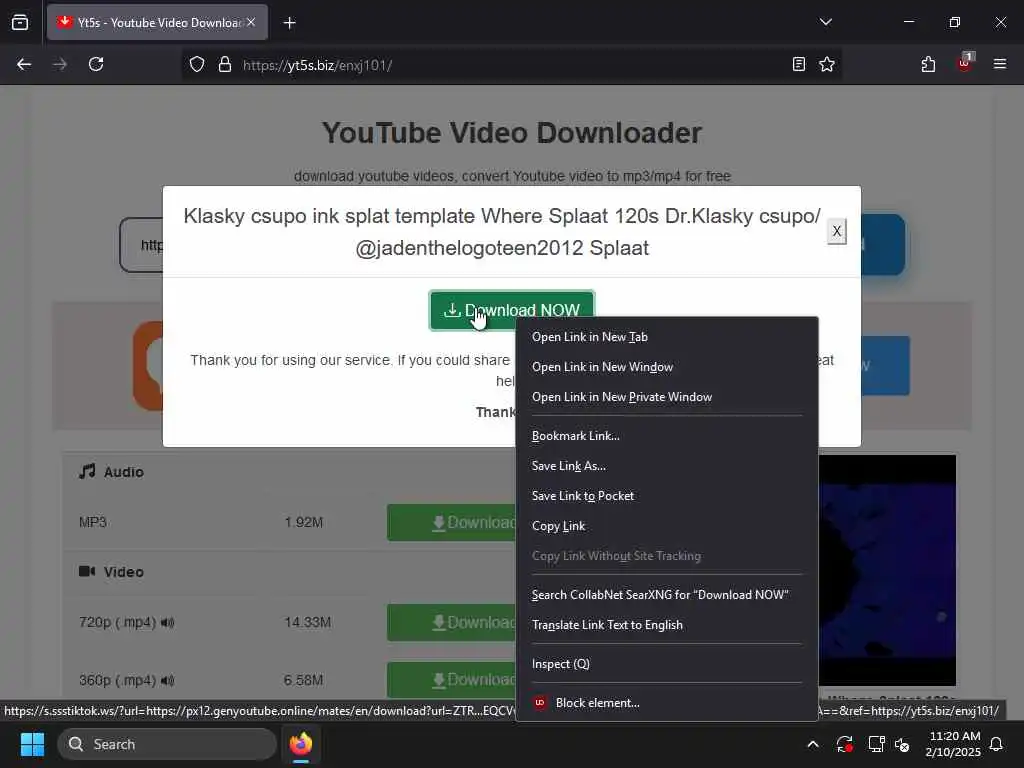Open a new browser tab
This screenshot has width=1024, height=768.
[289, 23]
